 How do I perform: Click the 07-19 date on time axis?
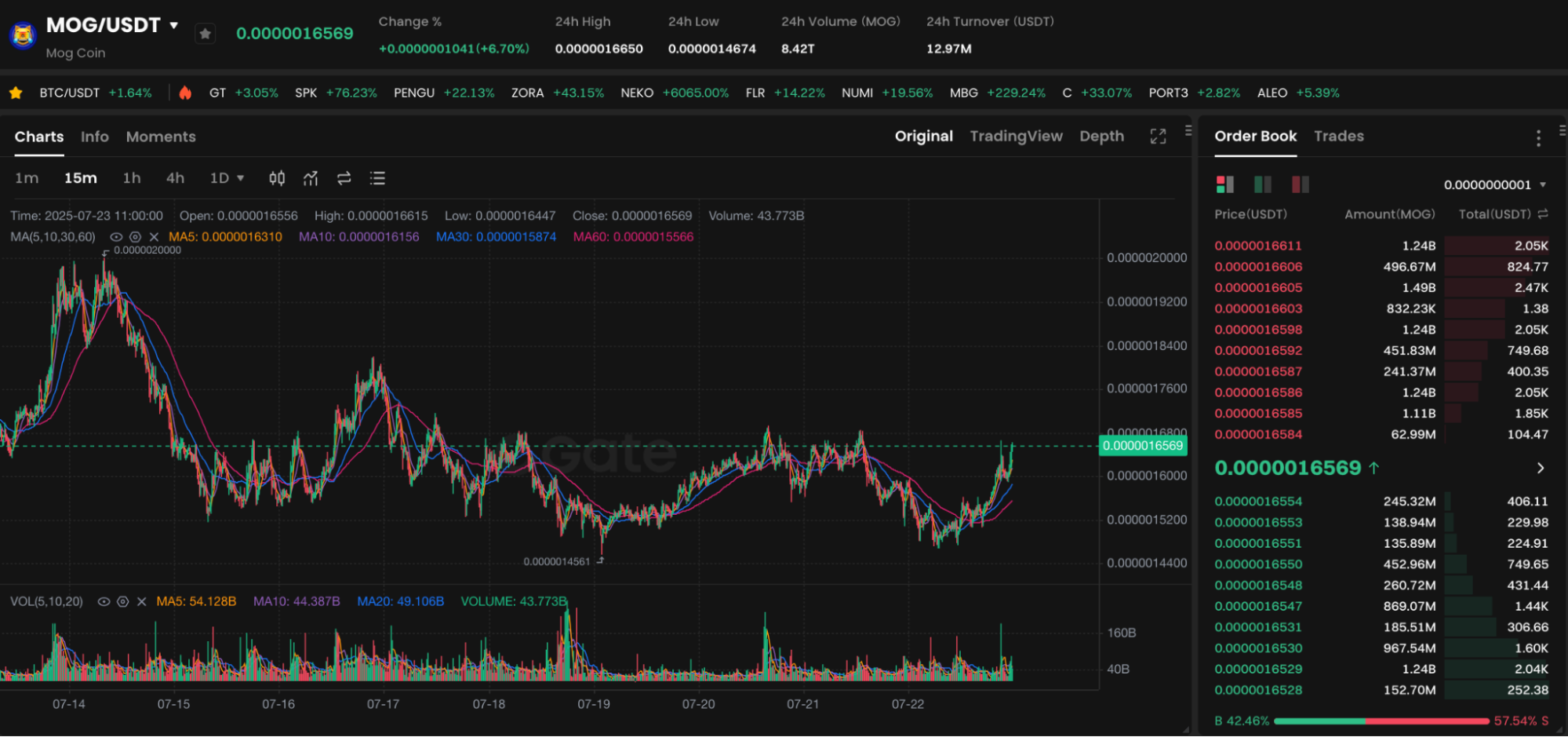pos(594,704)
